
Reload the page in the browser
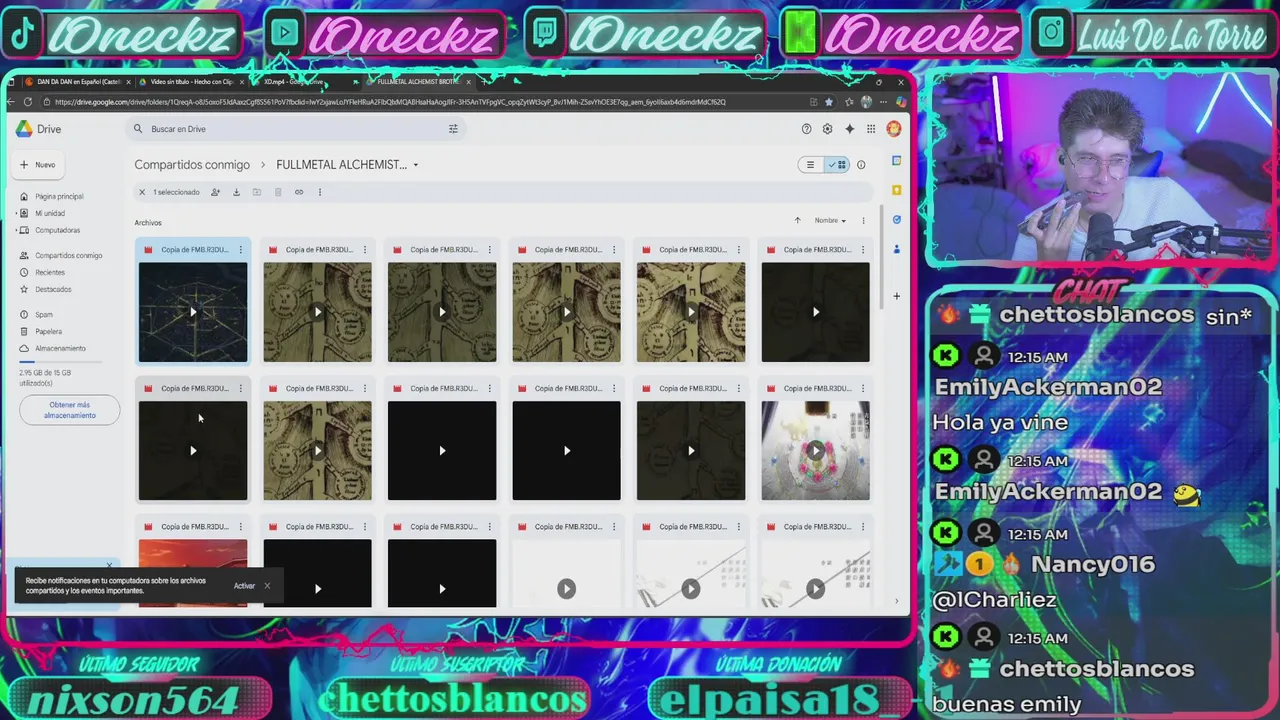pyautogui.click(x=28, y=102)
